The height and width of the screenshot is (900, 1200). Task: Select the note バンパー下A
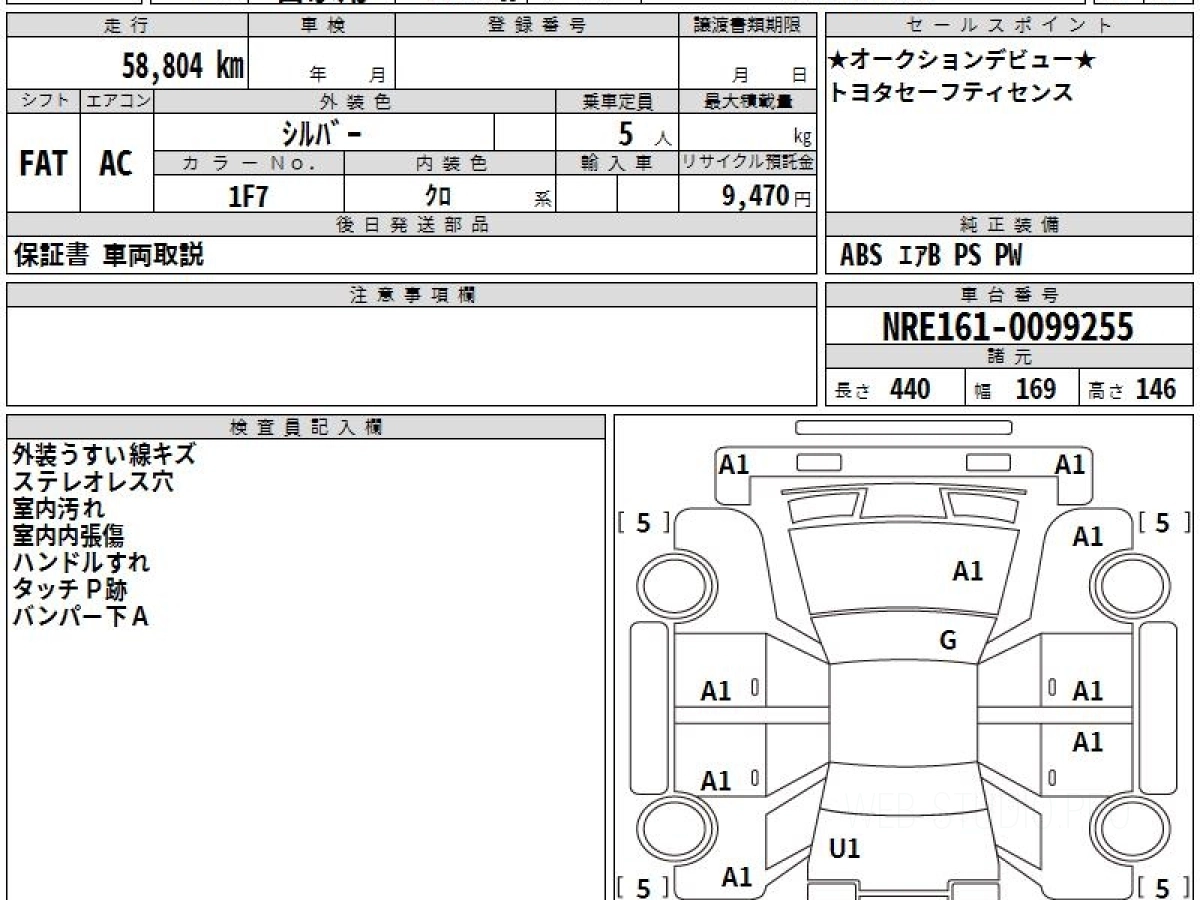click(x=81, y=617)
